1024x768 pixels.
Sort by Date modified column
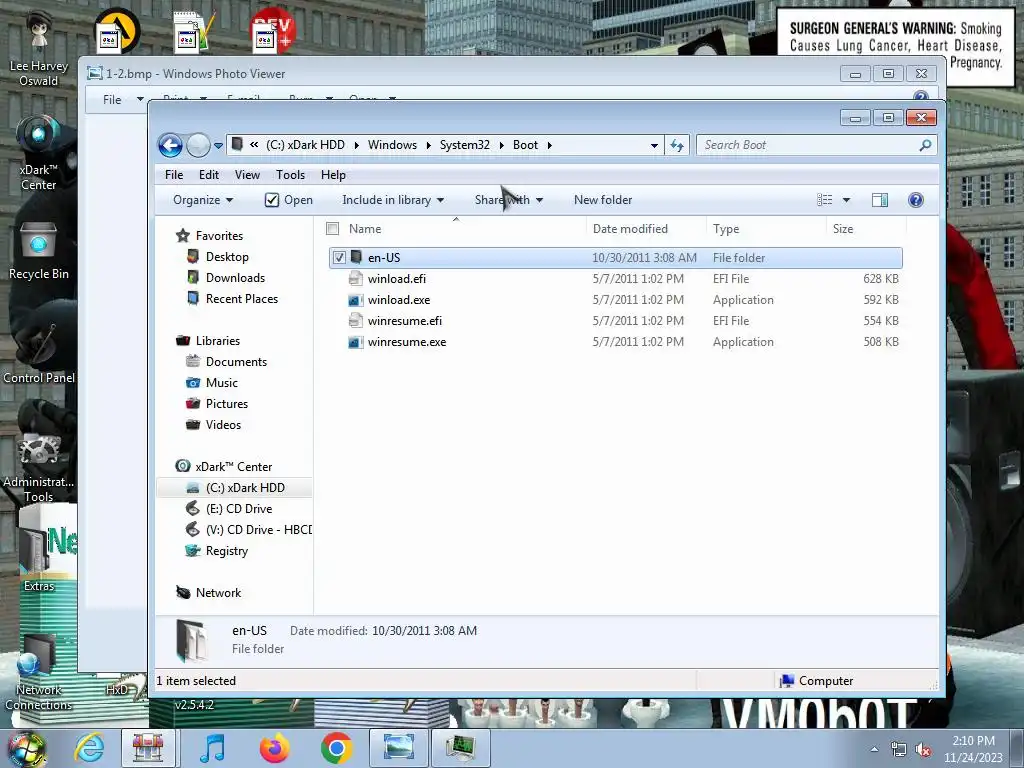coord(630,229)
